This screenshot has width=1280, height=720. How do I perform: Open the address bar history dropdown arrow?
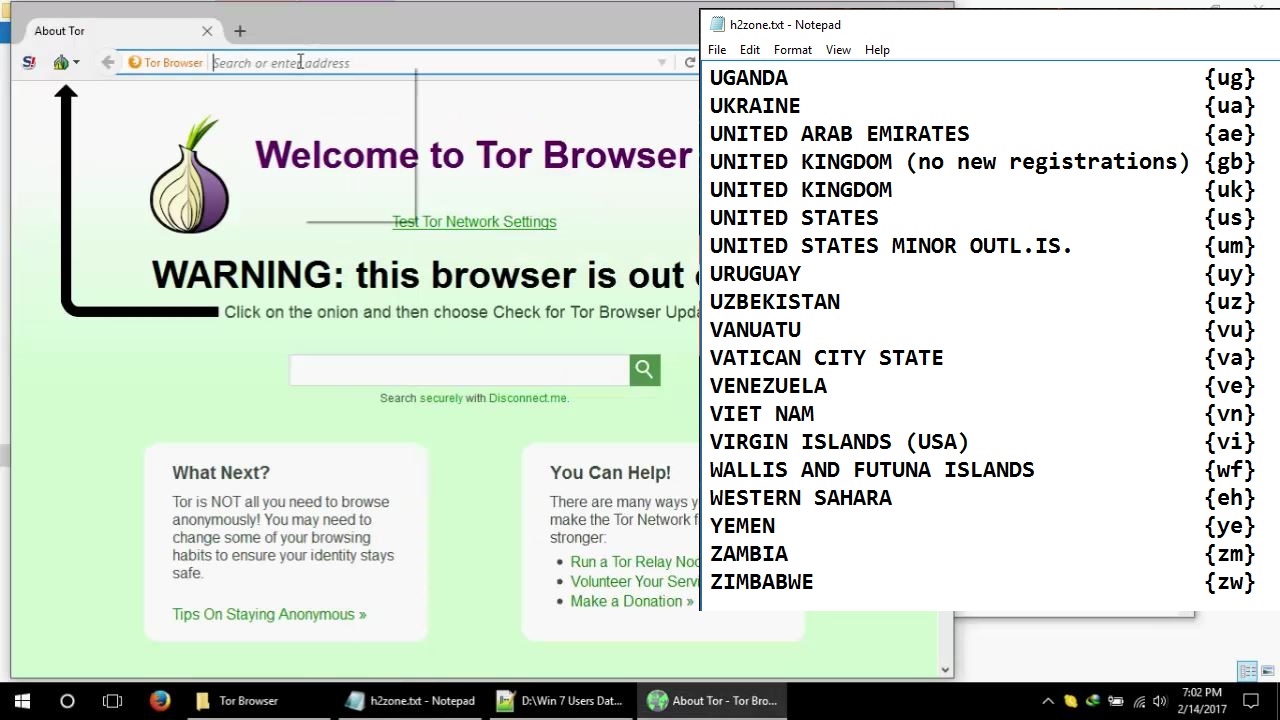click(x=661, y=63)
